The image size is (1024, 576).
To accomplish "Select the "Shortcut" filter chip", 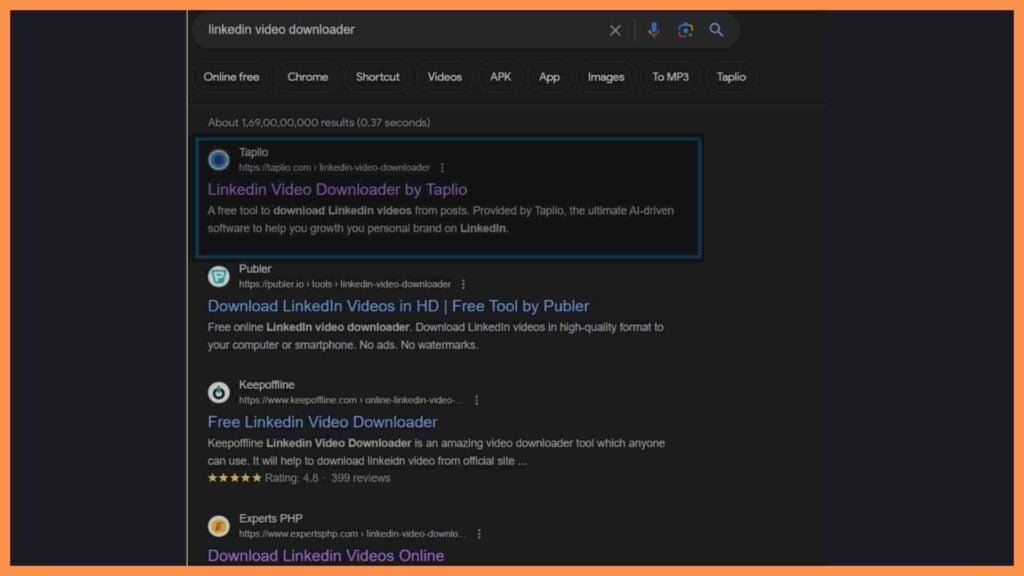I will (377, 77).
